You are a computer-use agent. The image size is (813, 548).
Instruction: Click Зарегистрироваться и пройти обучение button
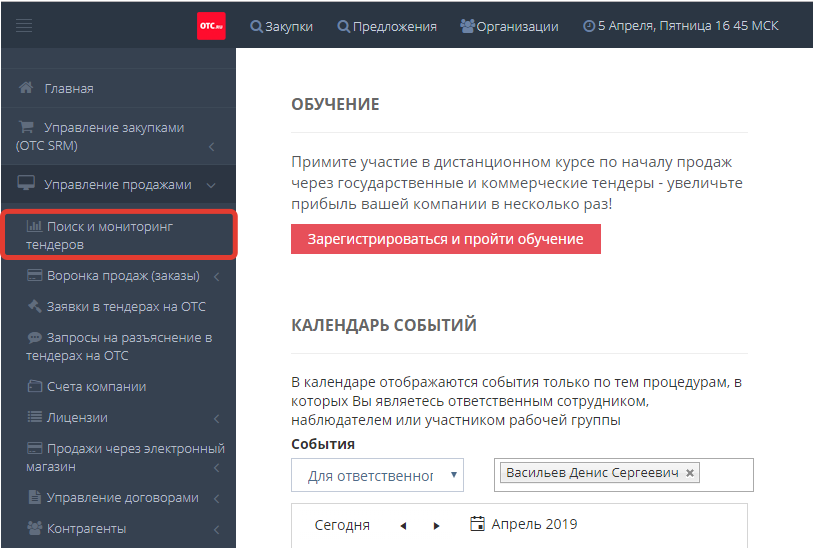coord(445,239)
